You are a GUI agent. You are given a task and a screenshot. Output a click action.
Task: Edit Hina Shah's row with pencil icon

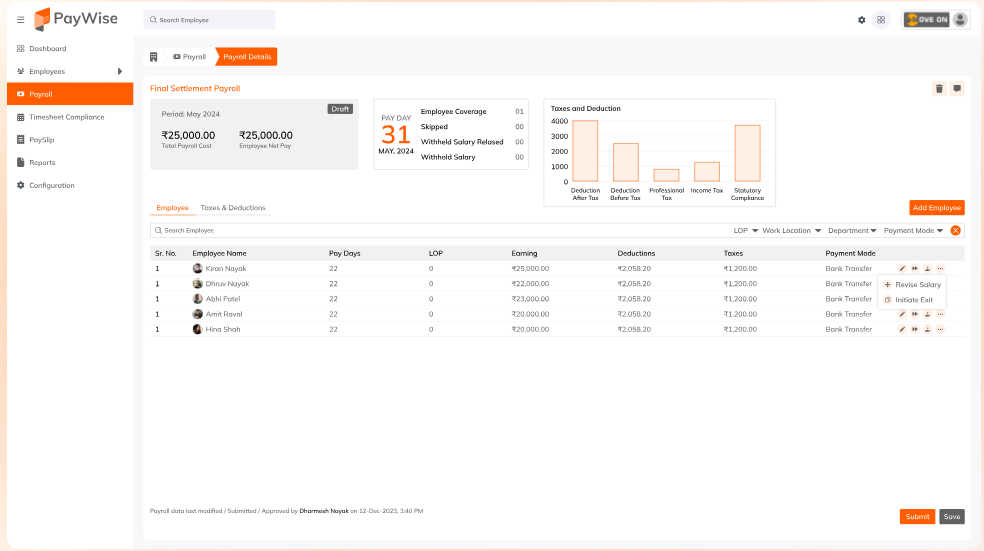[x=902, y=329]
